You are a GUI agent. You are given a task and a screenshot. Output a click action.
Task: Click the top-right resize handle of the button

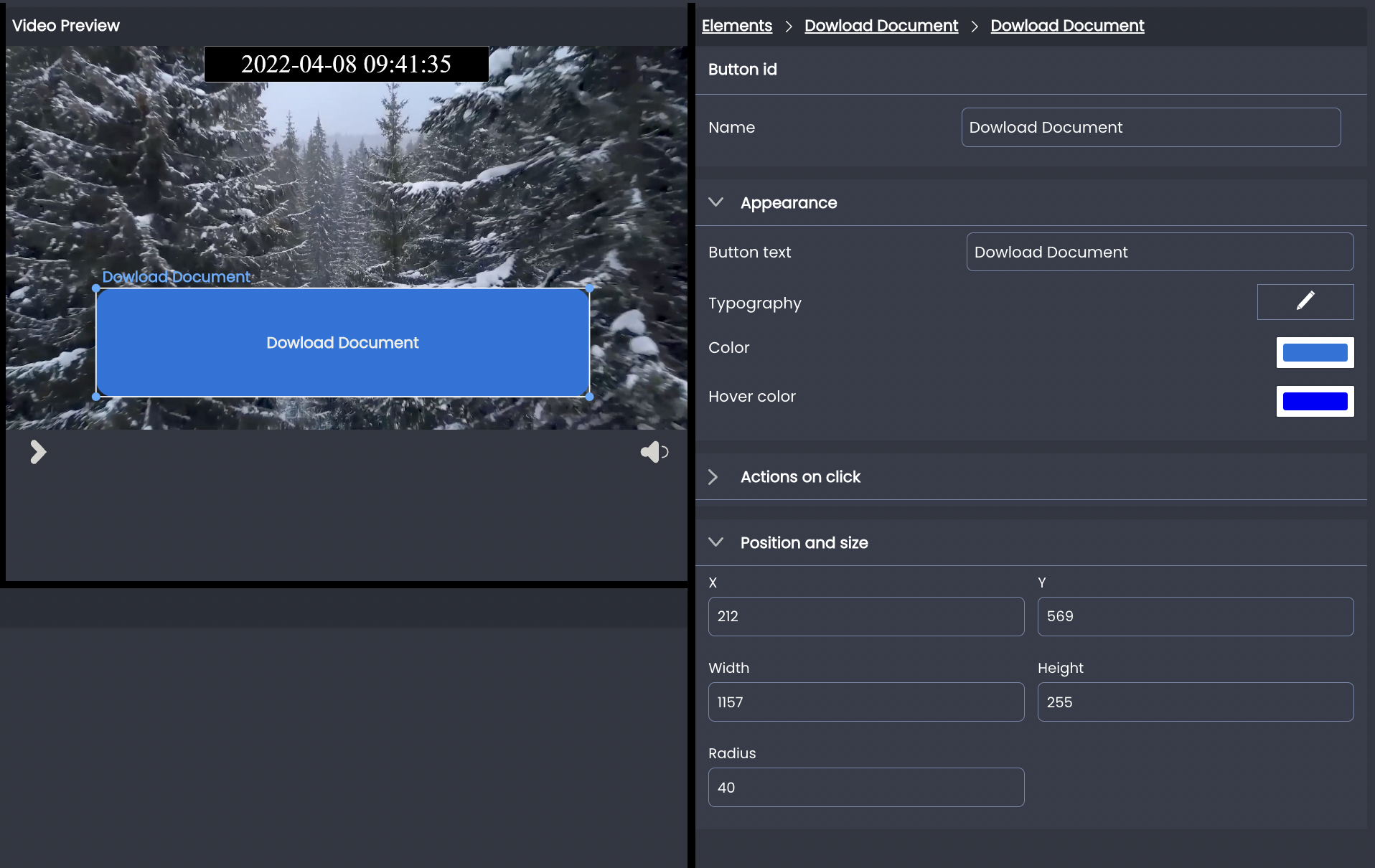point(589,288)
